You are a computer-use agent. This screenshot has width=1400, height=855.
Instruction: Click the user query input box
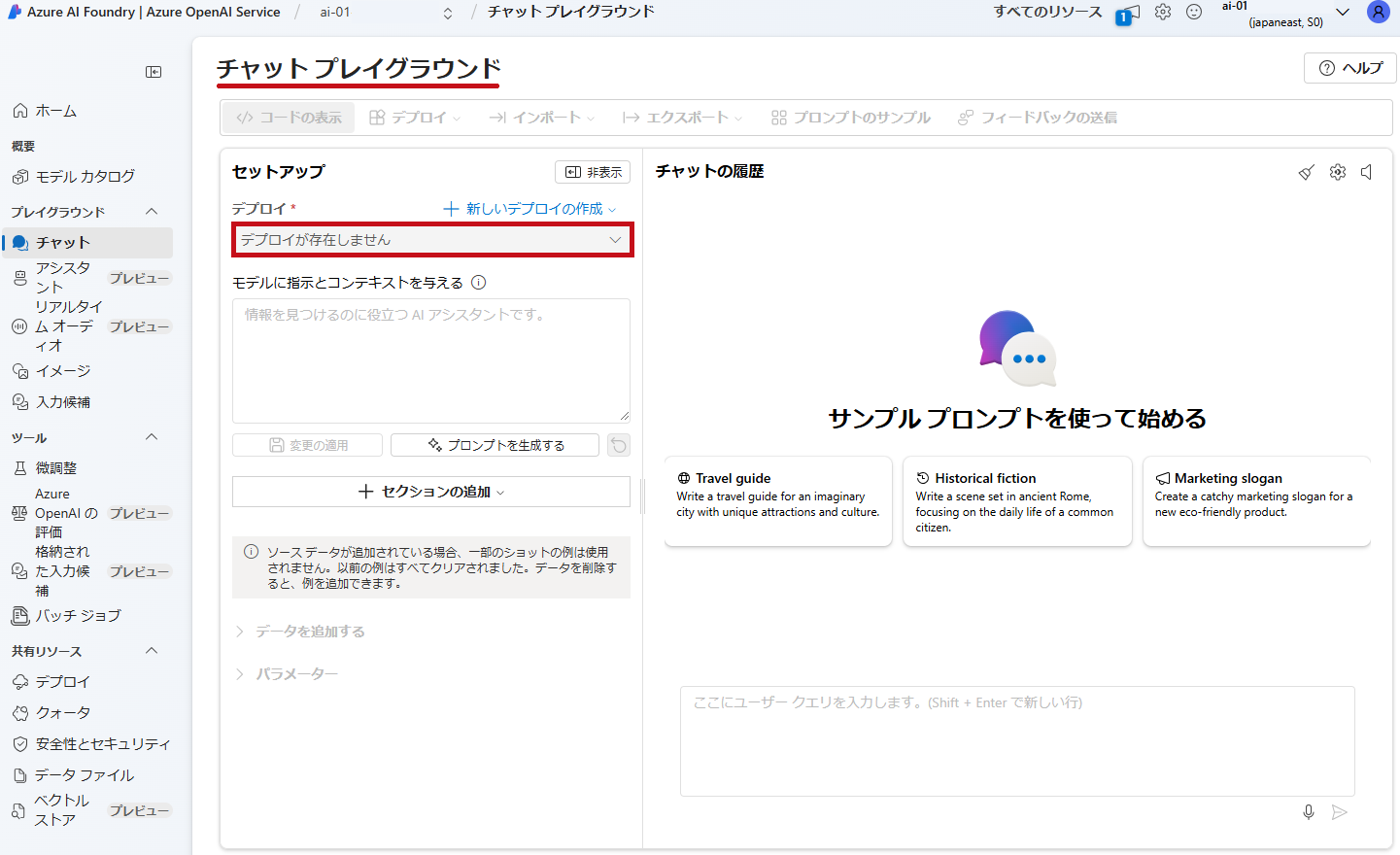(1016, 740)
